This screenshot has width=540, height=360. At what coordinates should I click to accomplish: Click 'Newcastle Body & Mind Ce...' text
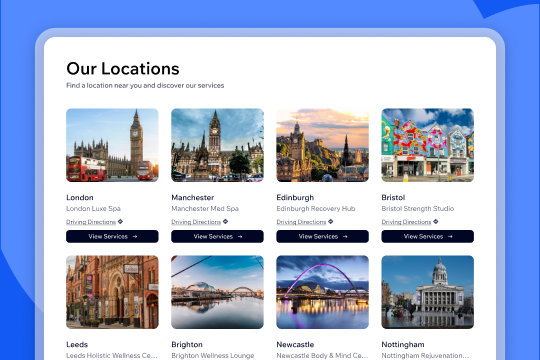(x=322, y=356)
